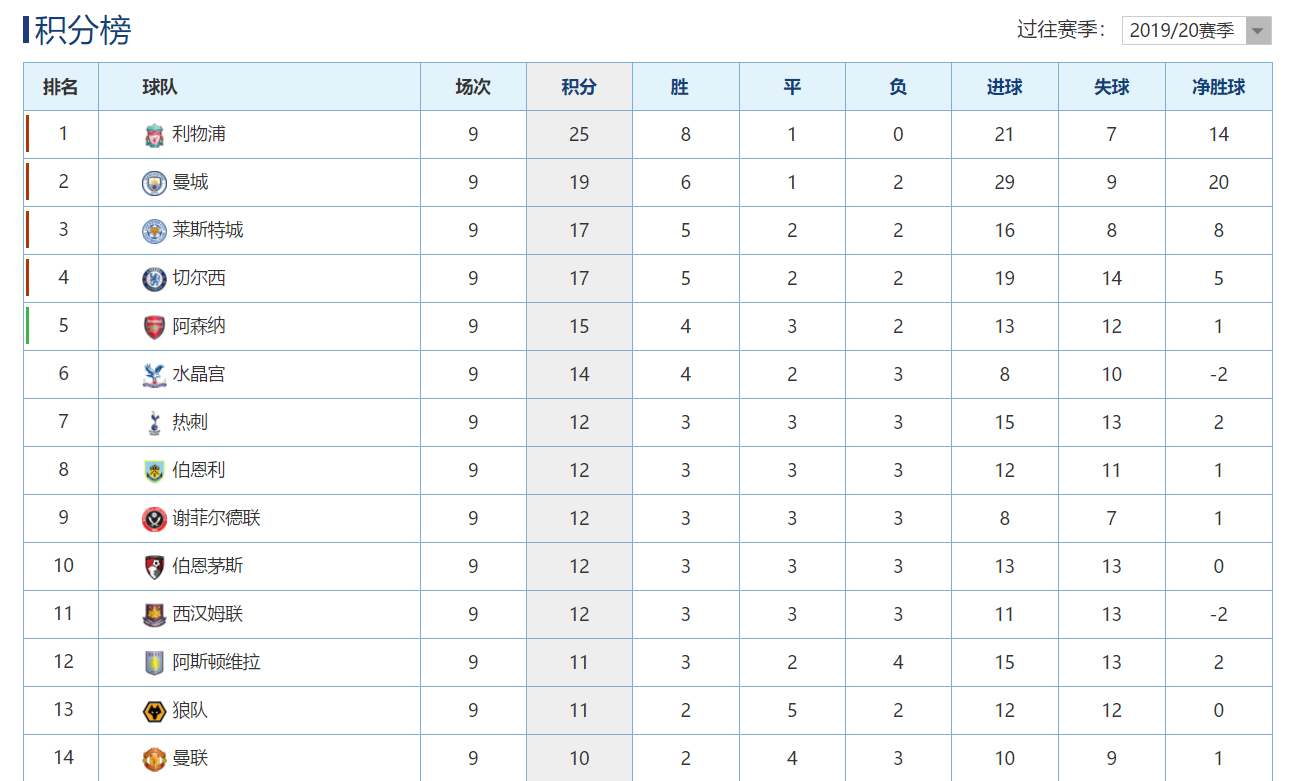Click the Burnley crest icon beside 伯恩利
Viewport: 1292px width, 781px height.
[154, 471]
